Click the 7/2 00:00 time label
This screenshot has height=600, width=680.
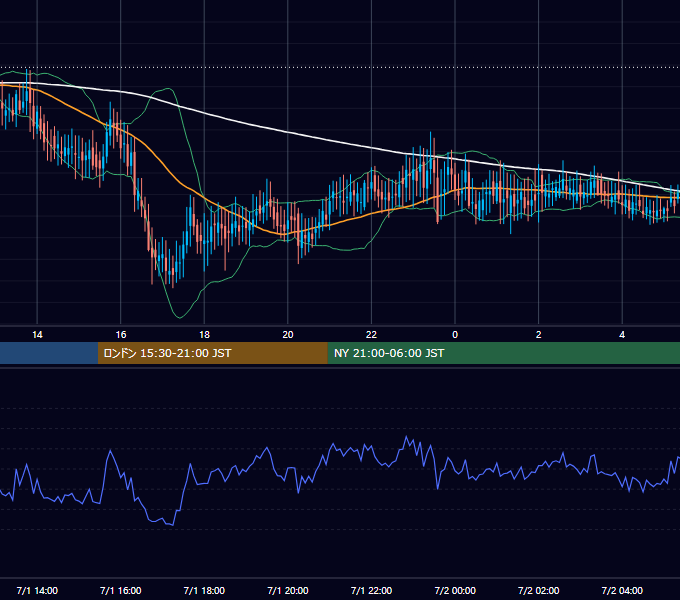pos(455,590)
